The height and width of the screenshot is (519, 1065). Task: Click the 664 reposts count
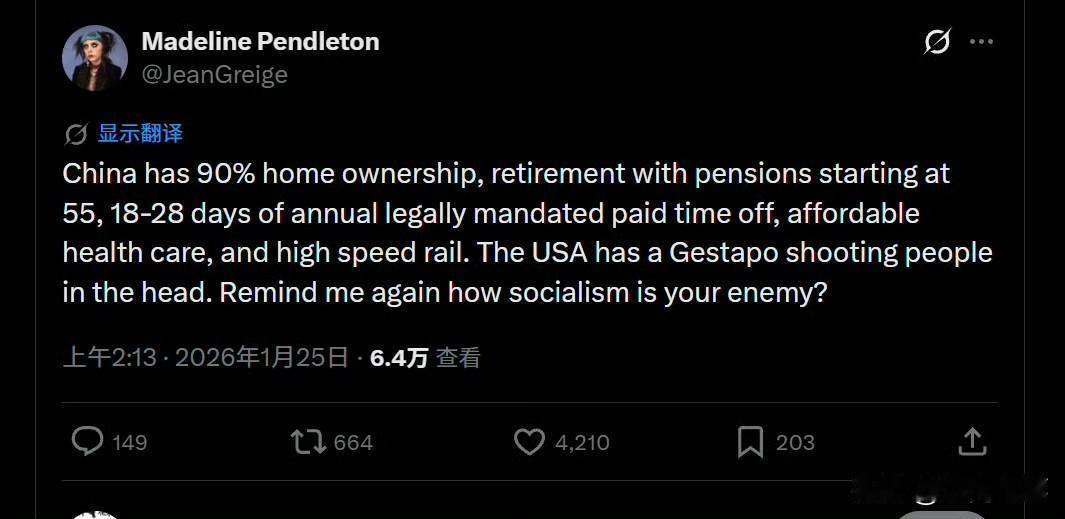pyautogui.click(x=352, y=442)
